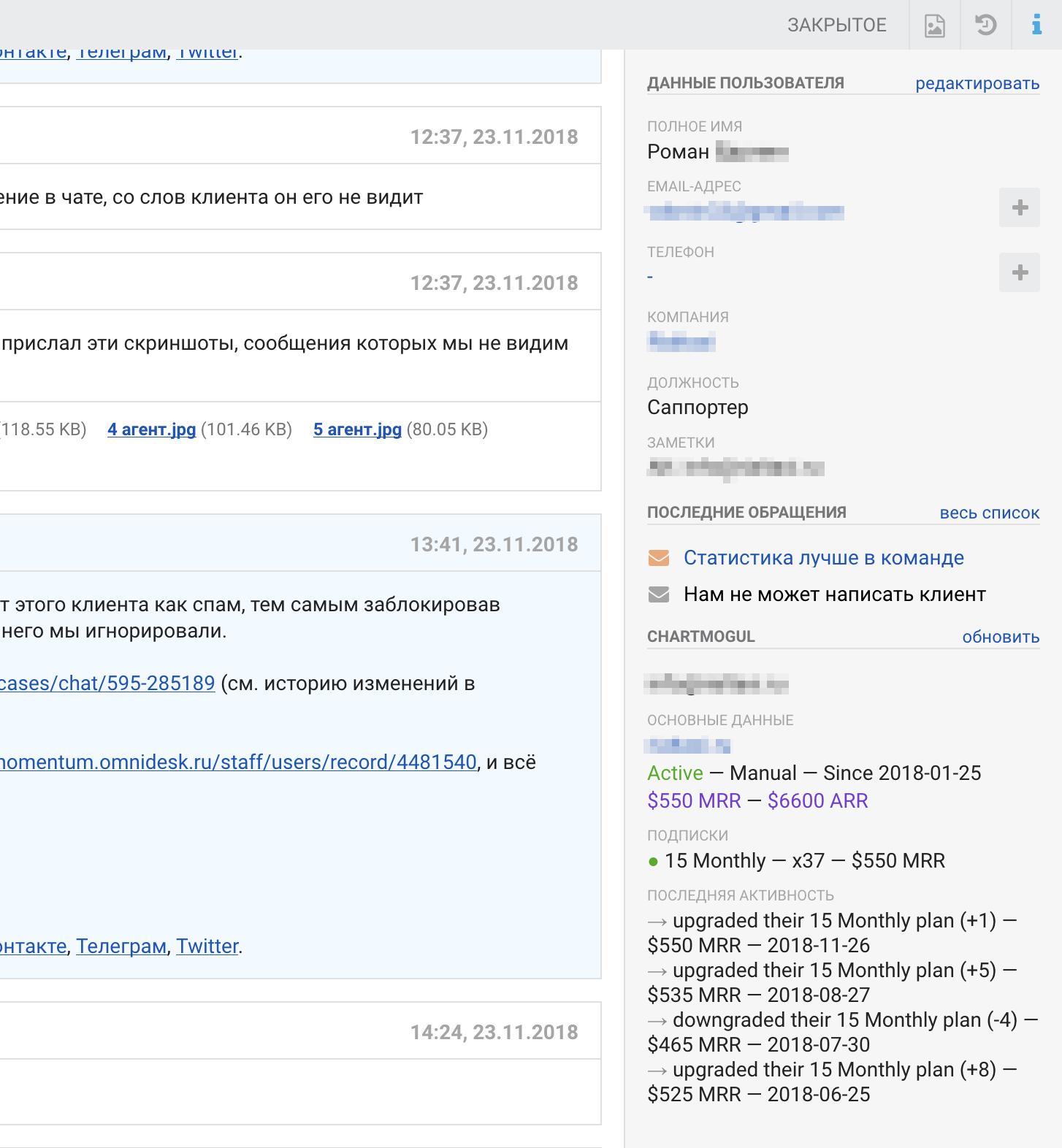
Task: Follow the cases/chat/595-285189 link
Action: point(107,684)
